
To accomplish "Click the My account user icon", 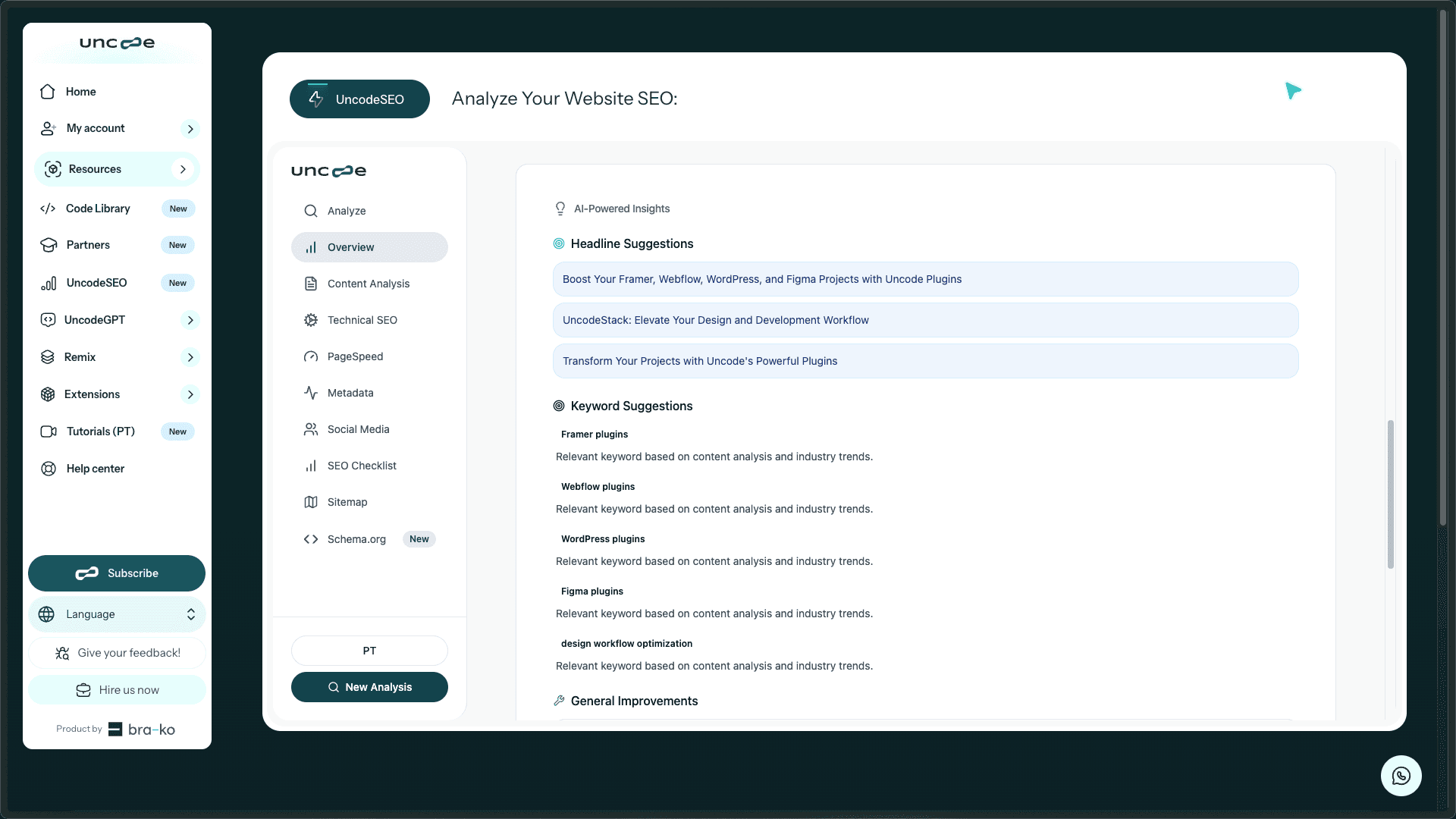I will 49,129.
